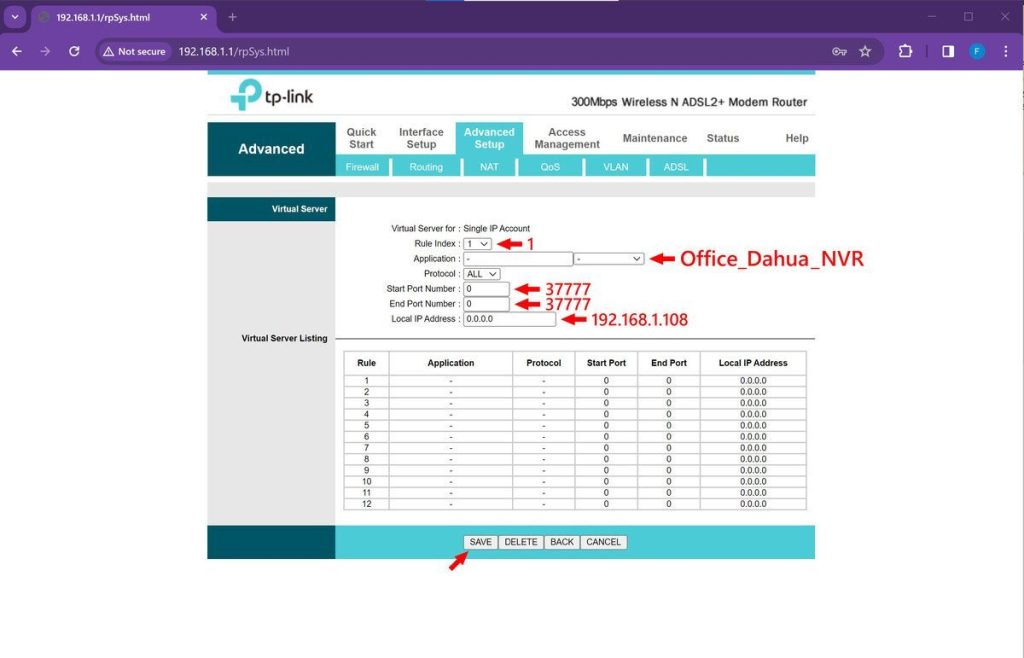Open the tab search chevron
The width and height of the screenshot is (1024, 658).
[x=15, y=17]
